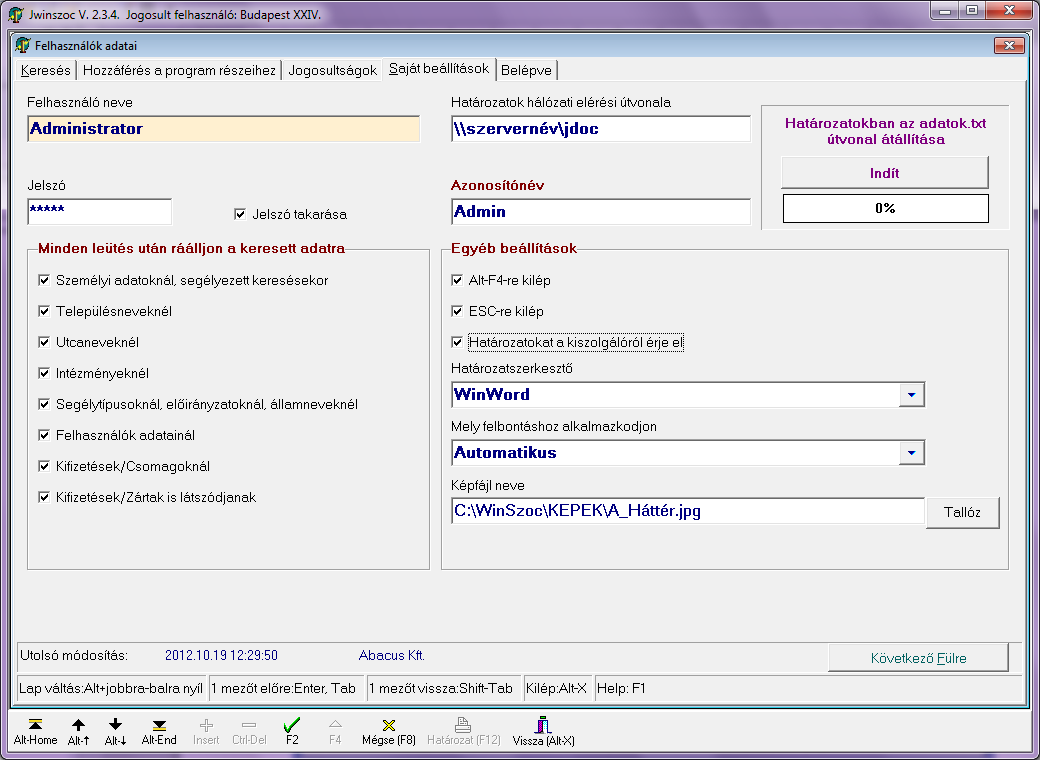This screenshot has width=1040, height=760.
Task: Click the greyed Insert plus icon
Action: [206, 731]
